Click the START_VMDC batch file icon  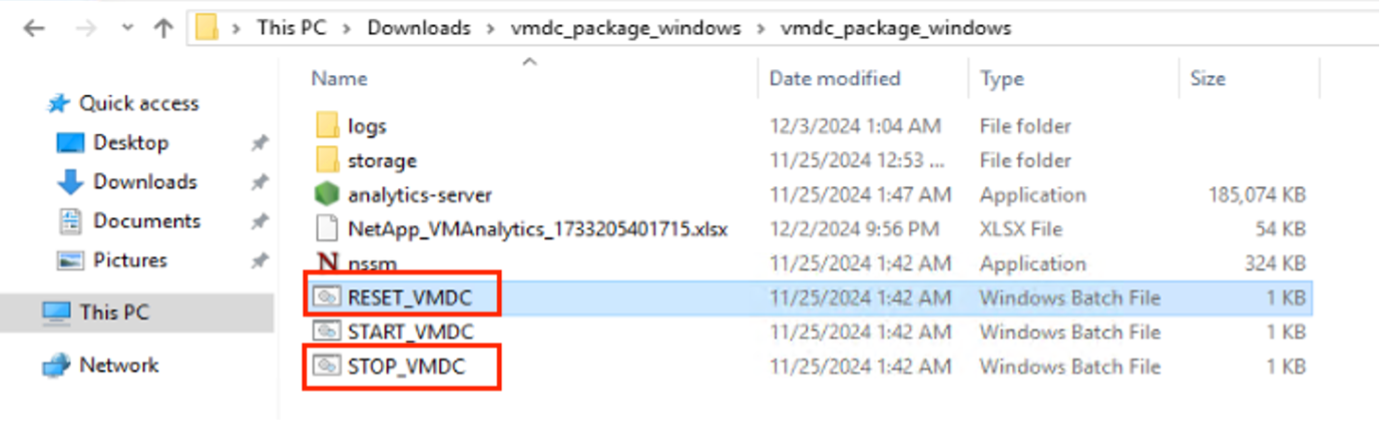point(327,331)
